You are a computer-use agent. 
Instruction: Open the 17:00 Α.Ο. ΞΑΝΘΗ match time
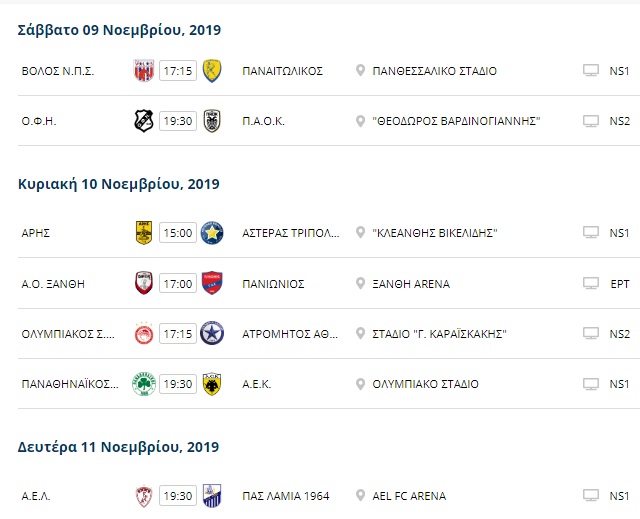178,284
